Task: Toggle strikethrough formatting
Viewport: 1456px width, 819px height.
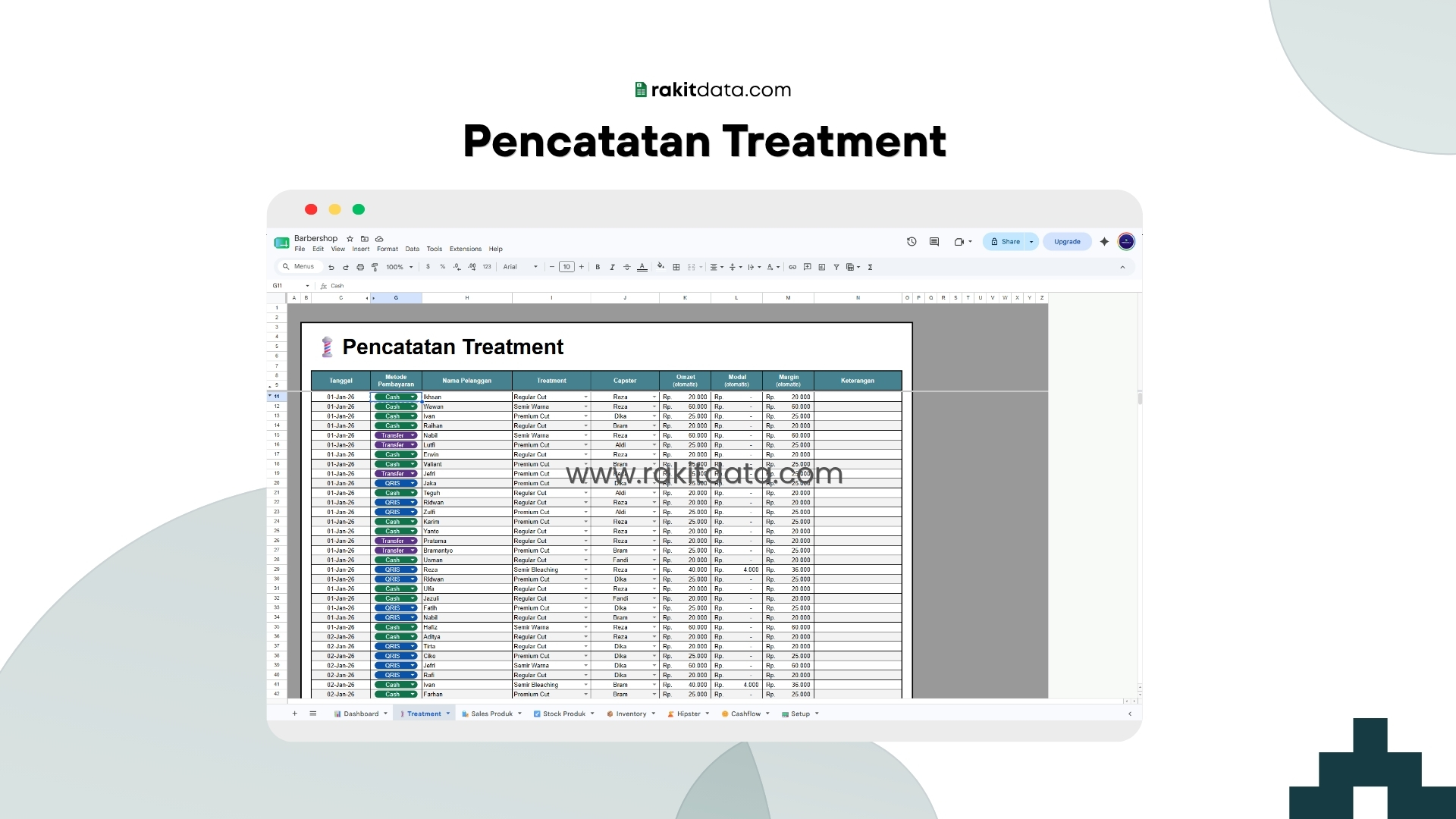Action: (x=626, y=267)
